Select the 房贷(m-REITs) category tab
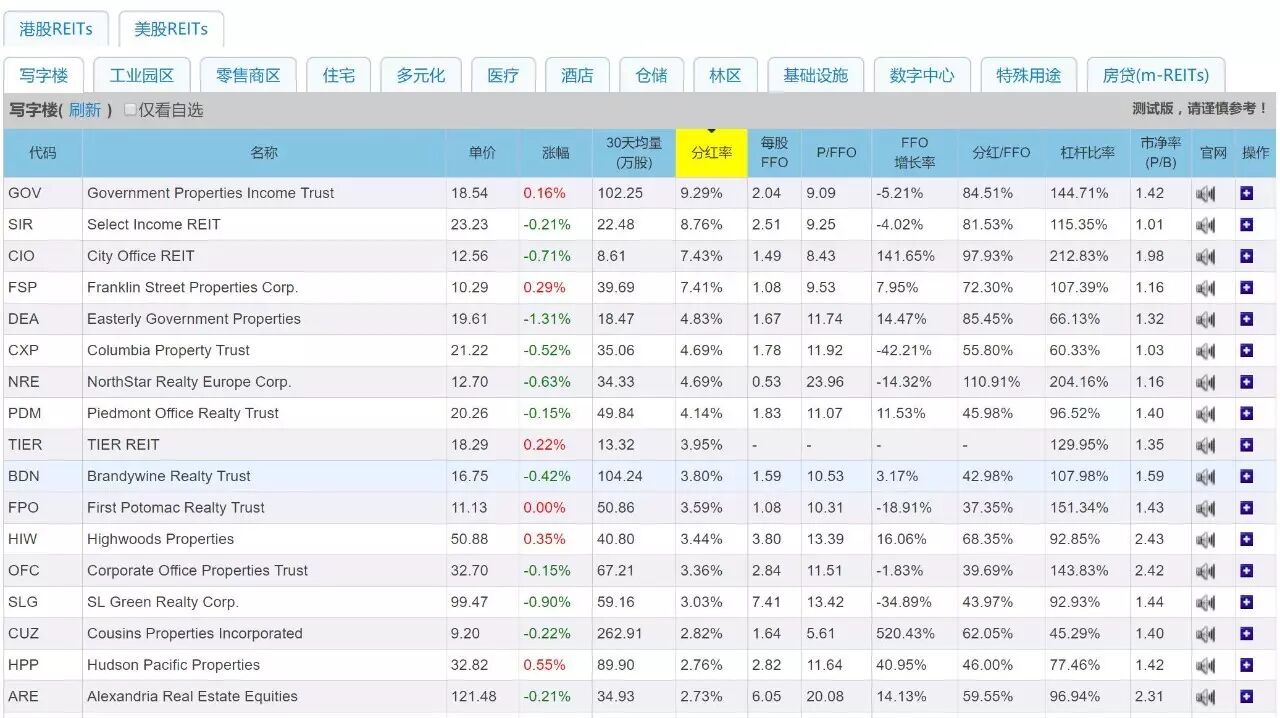 pos(1156,75)
